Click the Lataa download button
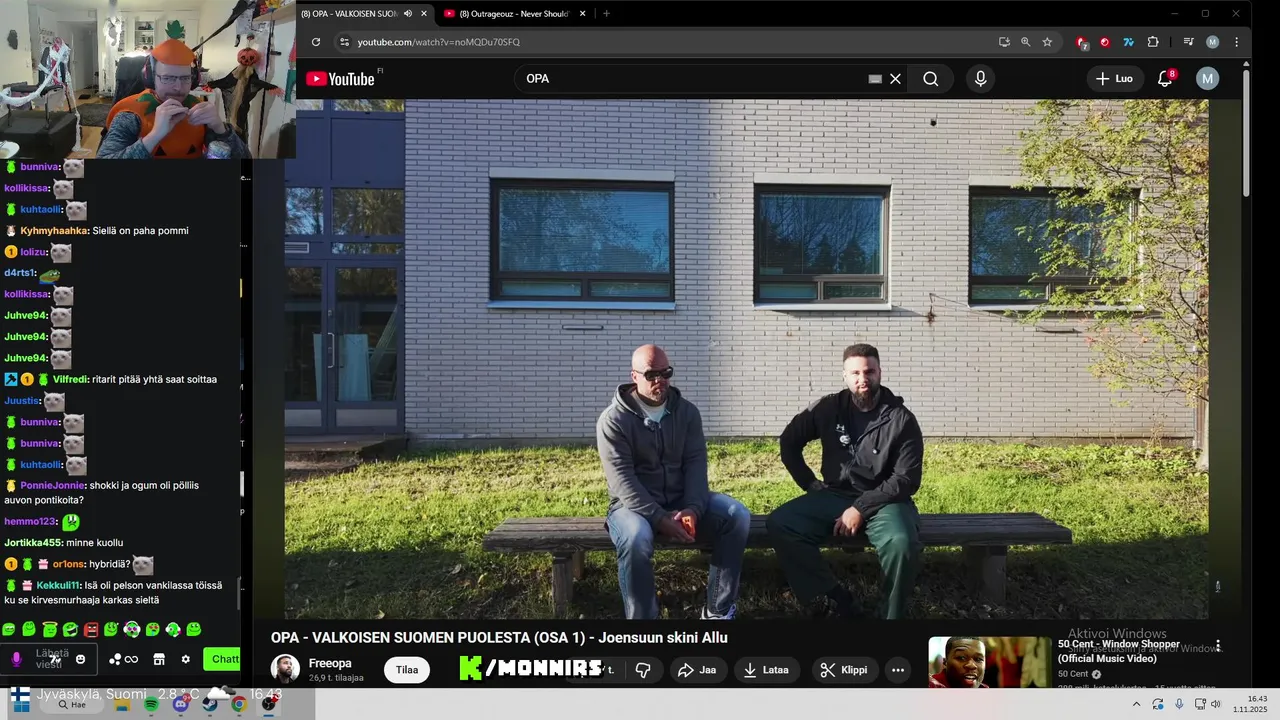1280x720 pixels. pyautogui.click(x=766, y=670)
